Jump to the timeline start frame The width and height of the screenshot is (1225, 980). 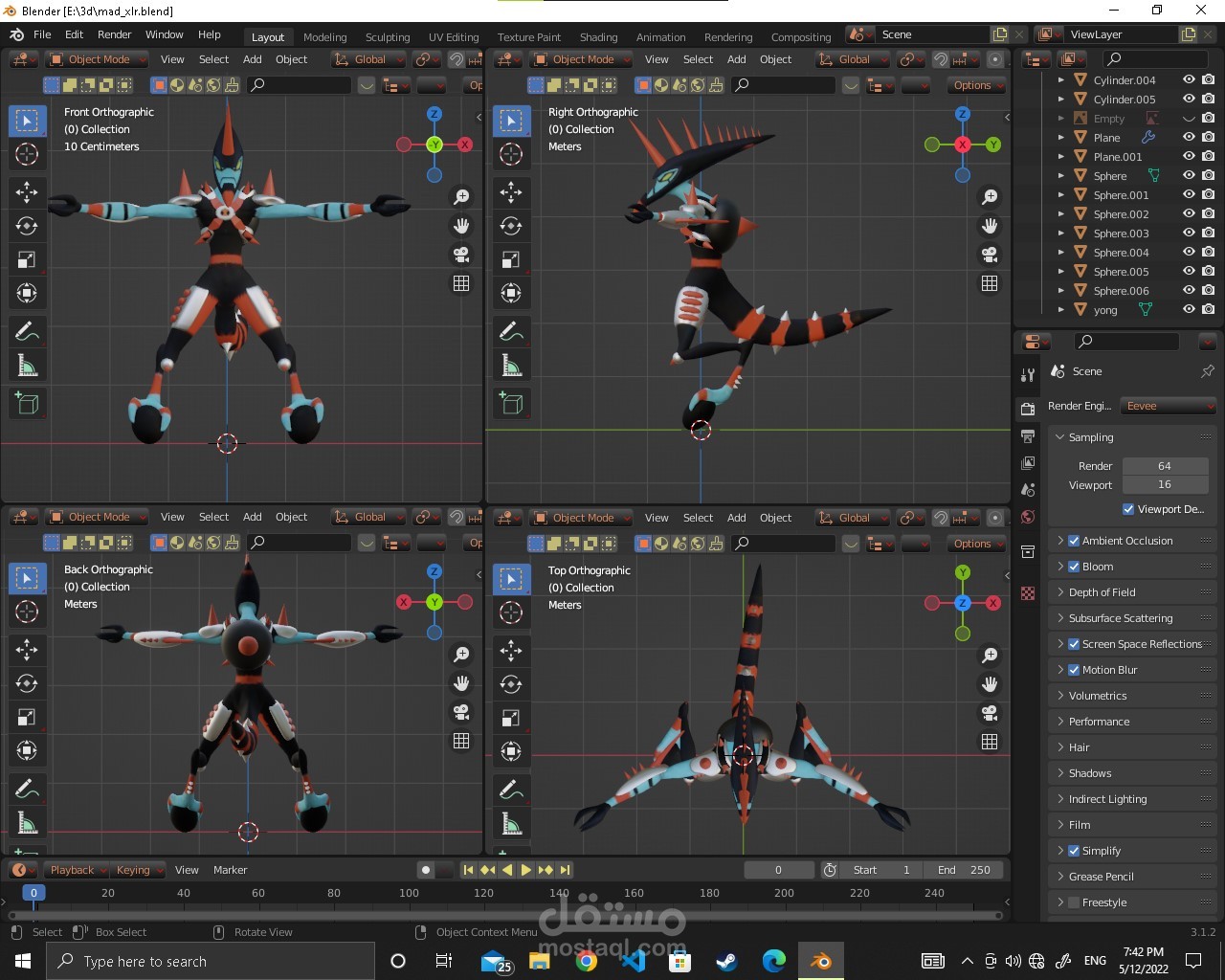tap(468, 870)
